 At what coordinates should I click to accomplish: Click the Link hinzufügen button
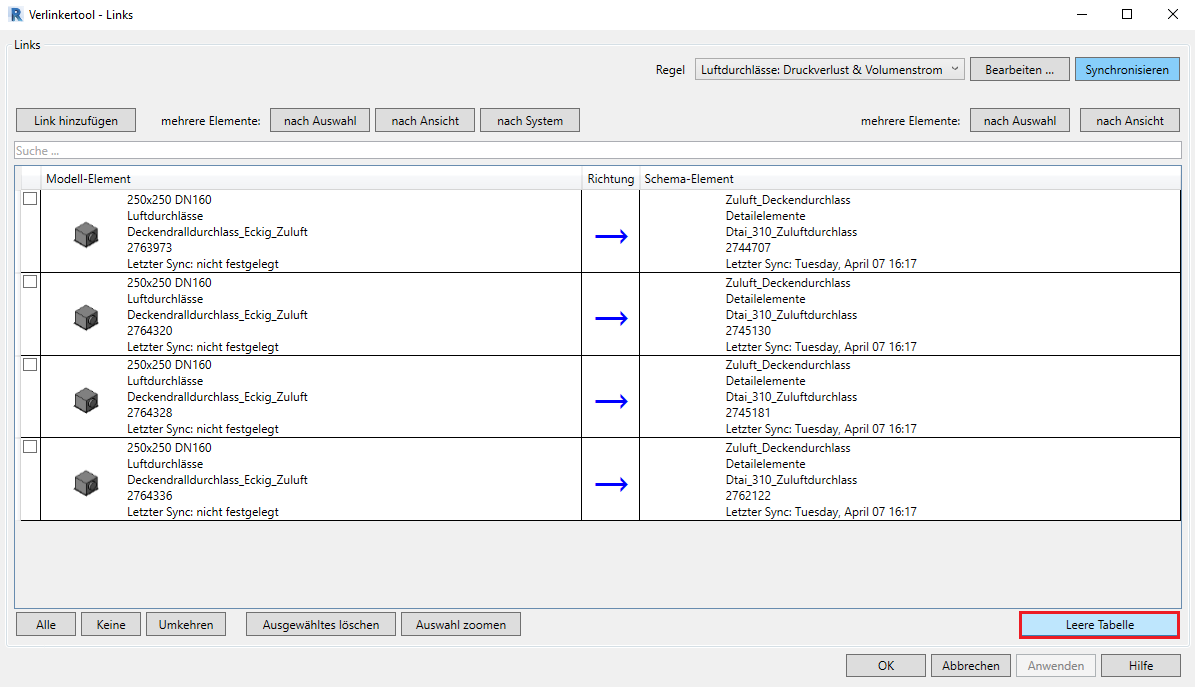75,121
